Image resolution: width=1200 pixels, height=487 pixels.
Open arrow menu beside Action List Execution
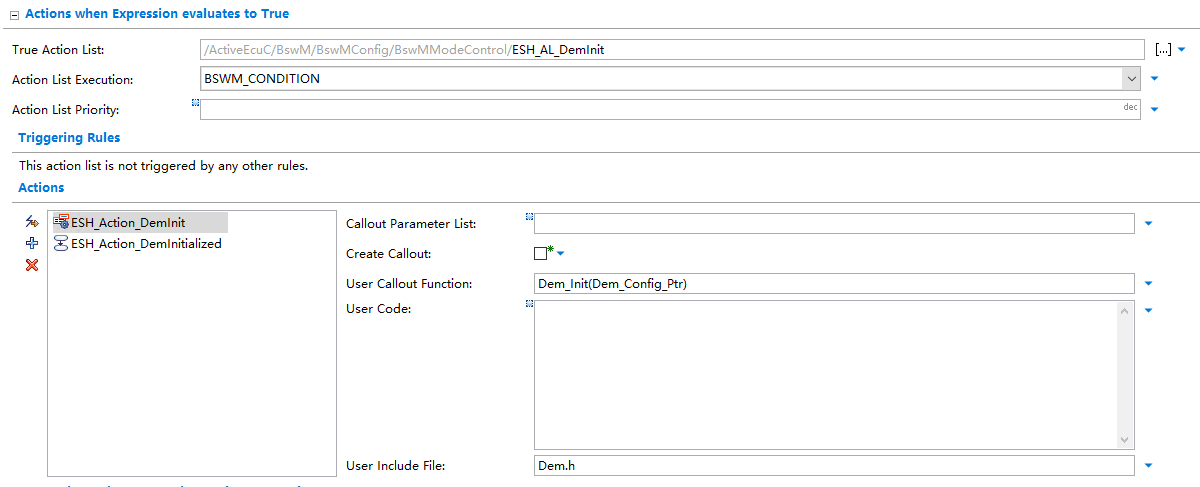click(1155, 78)
